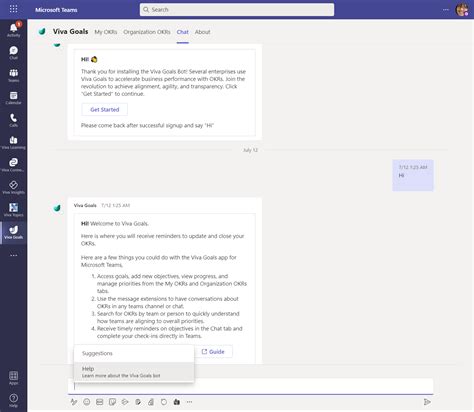
Task: Click the Viva Learning icon in compose toolbar
Action: point(177,402)
